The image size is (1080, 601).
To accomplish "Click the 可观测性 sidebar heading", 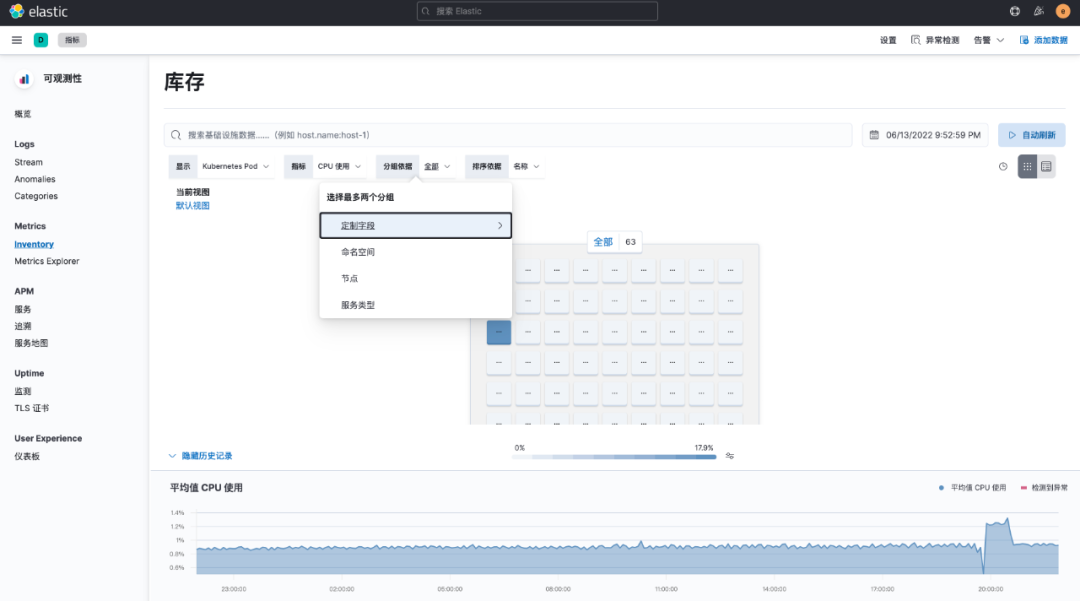I will (x=63, y=78).
